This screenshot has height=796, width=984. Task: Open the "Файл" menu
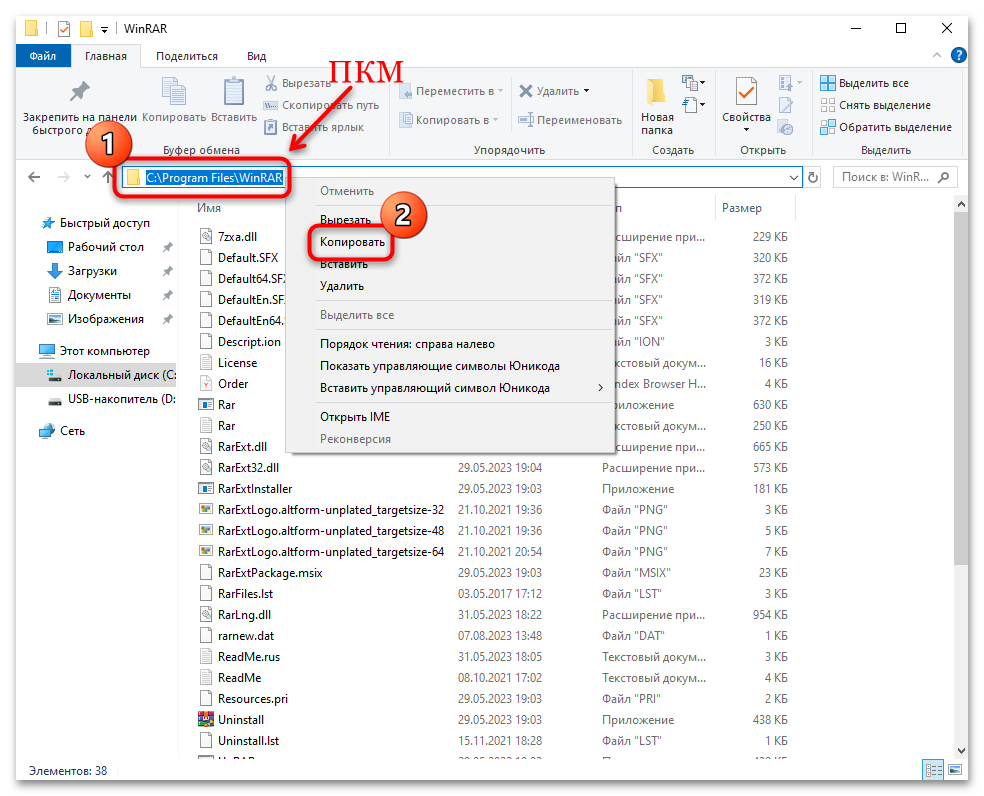42,56
